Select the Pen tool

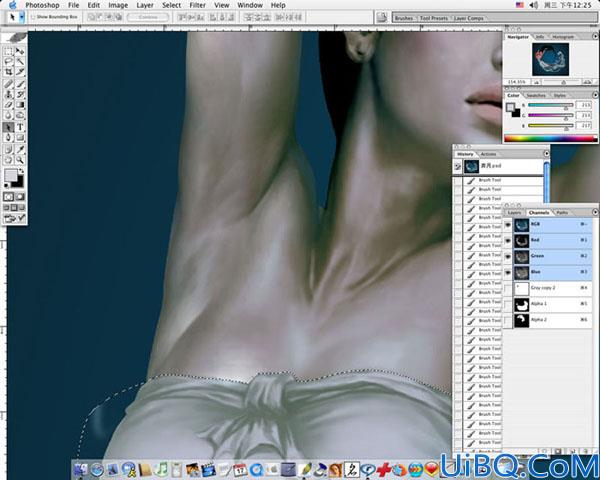tap(8, 138)
